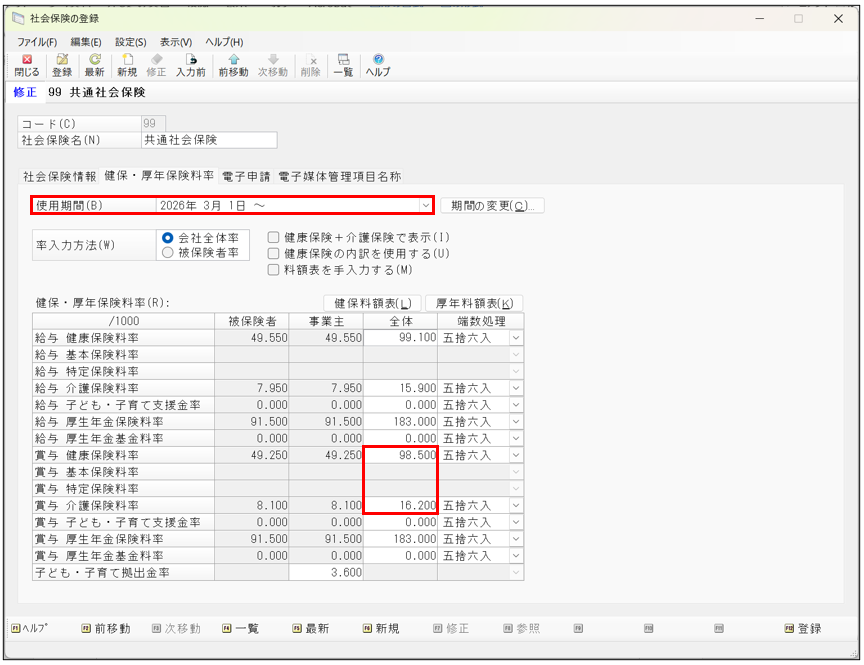
Task: Click the 期間の変更 button
Action: (492, 205)
